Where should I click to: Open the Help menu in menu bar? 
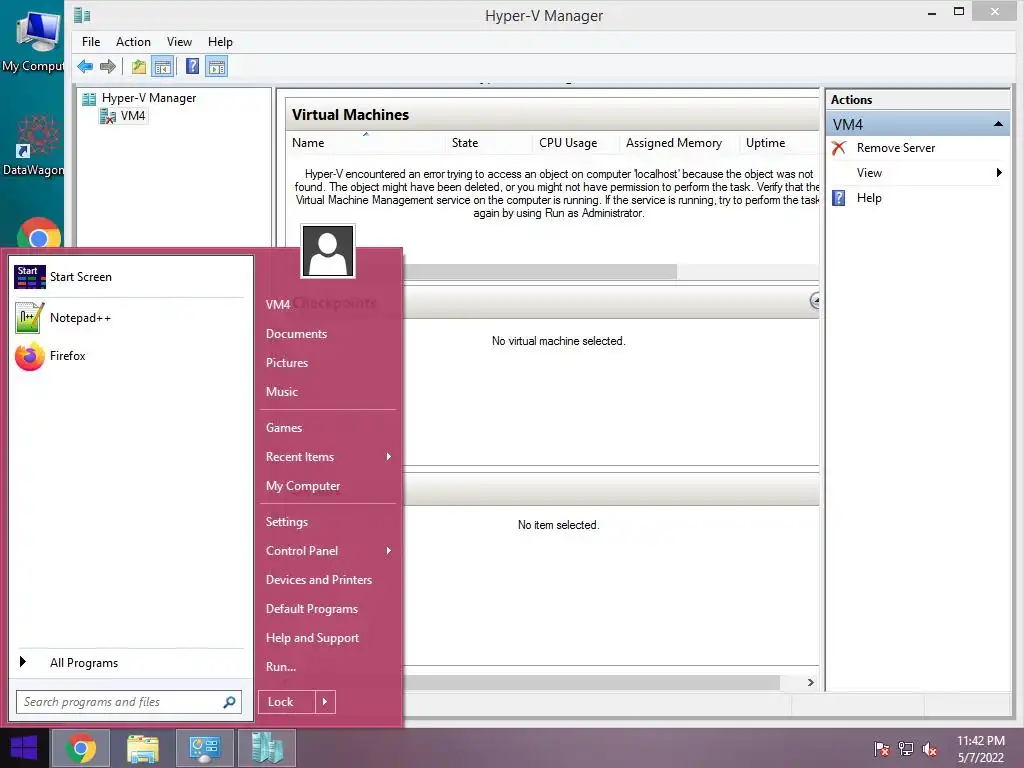(x=220, y=42)
